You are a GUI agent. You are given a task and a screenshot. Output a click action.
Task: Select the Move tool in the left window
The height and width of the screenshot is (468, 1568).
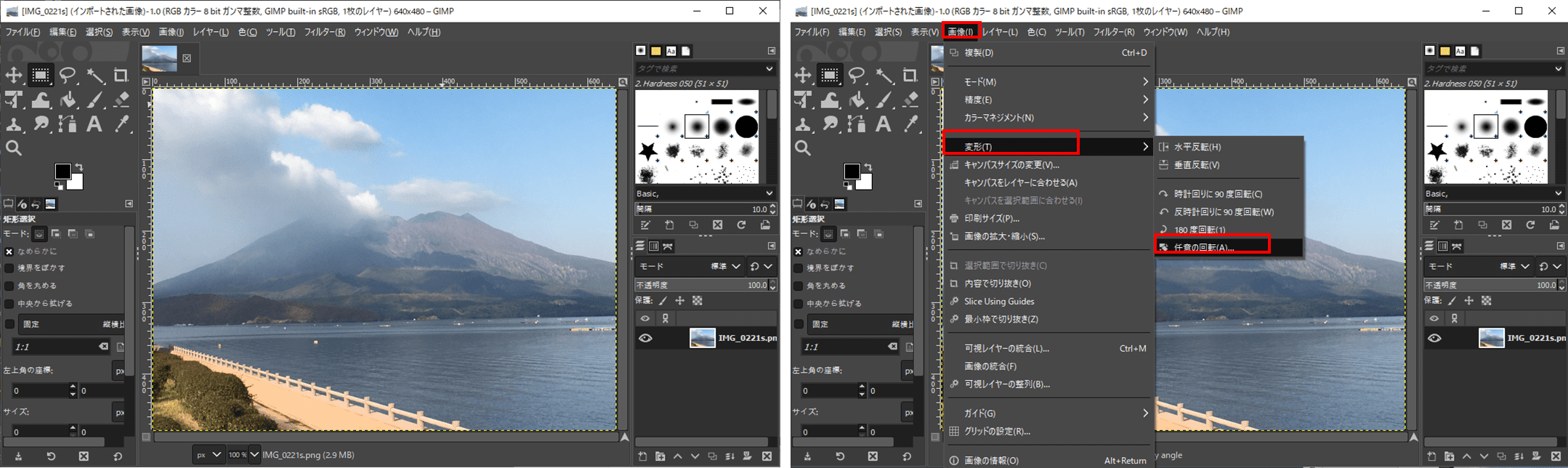point(14,76)
